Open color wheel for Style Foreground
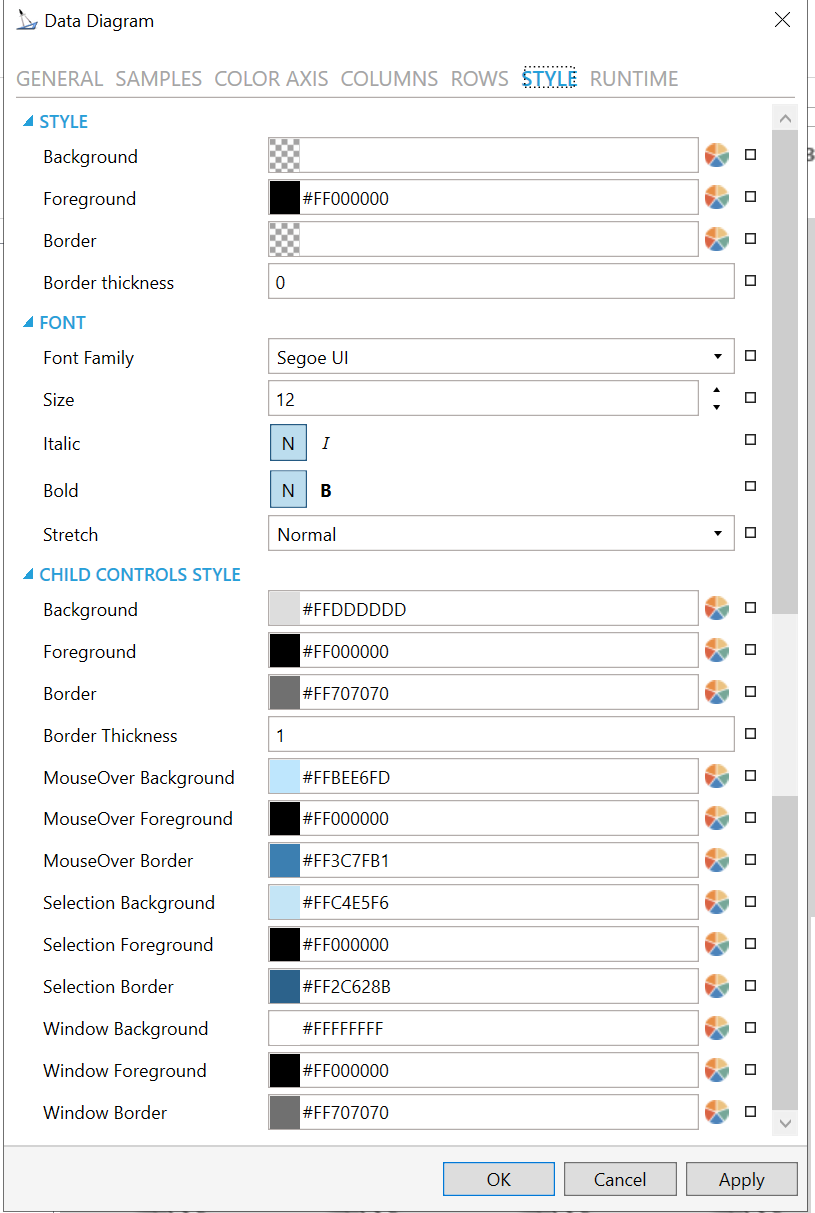The width and height of the screenshot is (815, 1213). 716,198
